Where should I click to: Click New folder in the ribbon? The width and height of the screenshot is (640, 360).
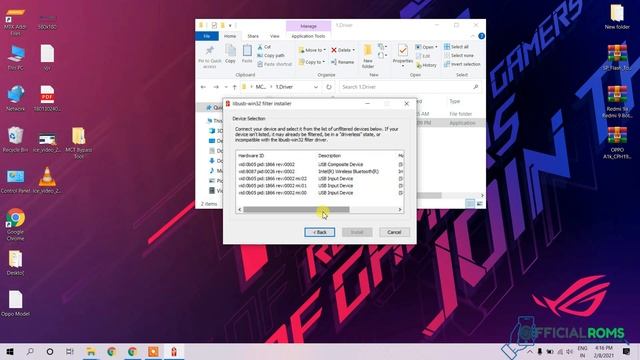tap(368, 56)
